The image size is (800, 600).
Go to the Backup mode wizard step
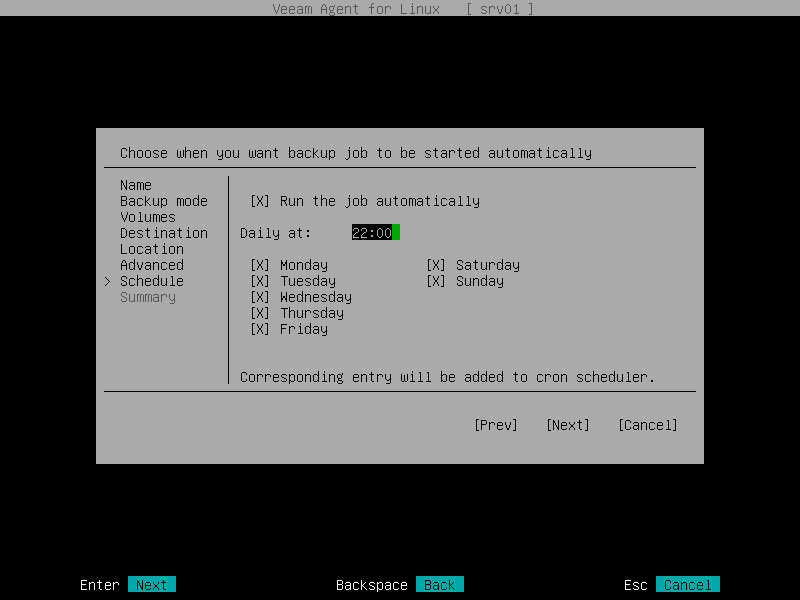tap(164, 201)
